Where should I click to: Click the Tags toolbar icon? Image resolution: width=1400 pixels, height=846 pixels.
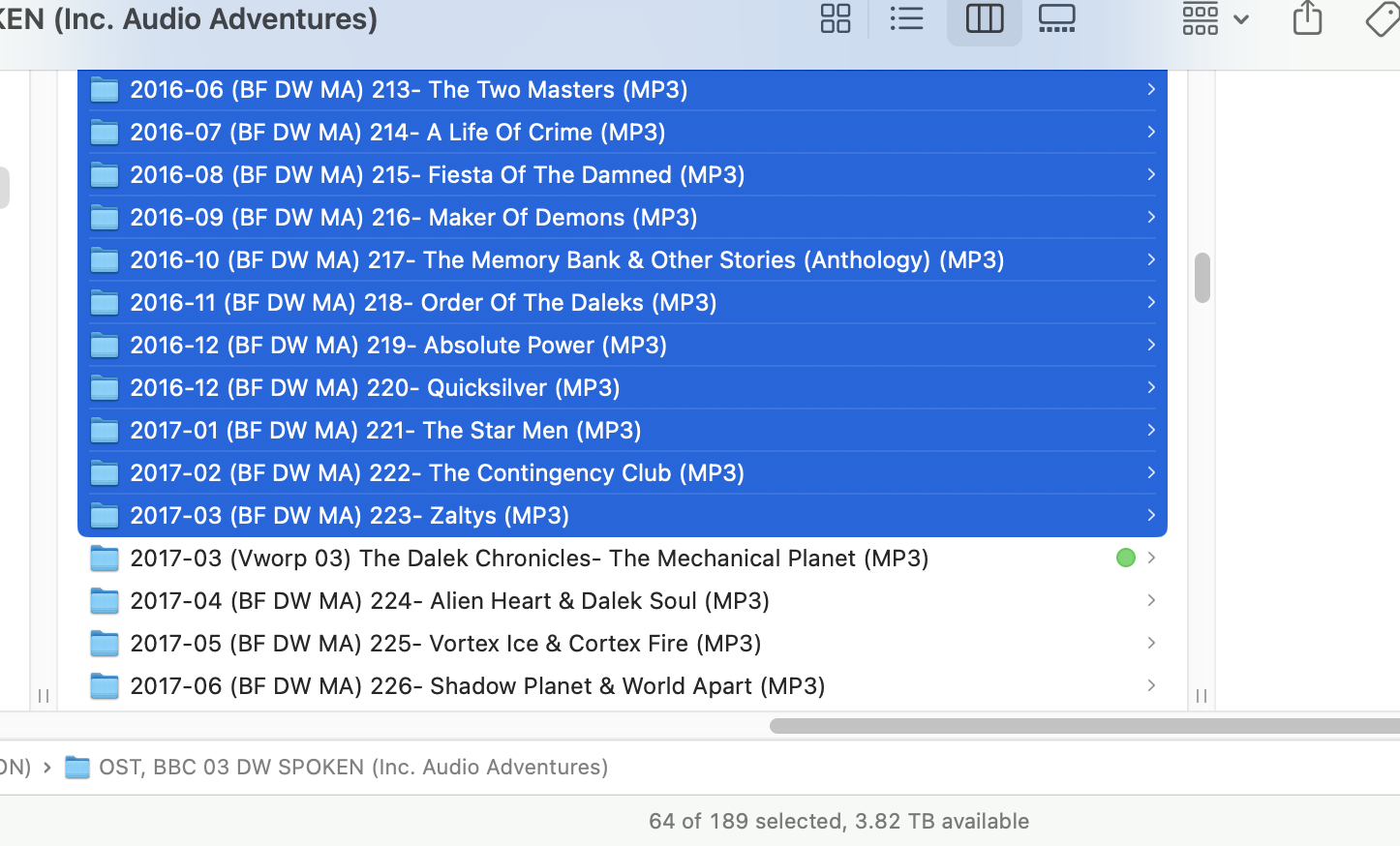tap(1383, 18)
